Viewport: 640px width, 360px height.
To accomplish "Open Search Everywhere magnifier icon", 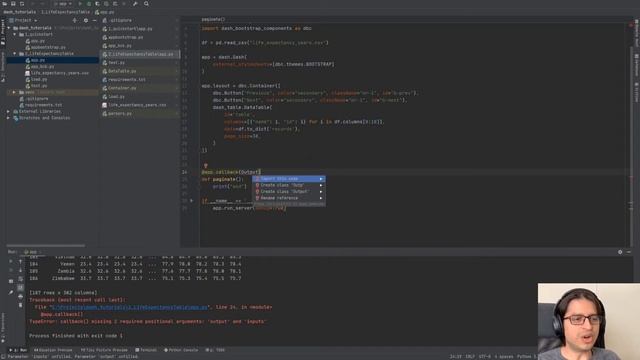I will (146, 4).
